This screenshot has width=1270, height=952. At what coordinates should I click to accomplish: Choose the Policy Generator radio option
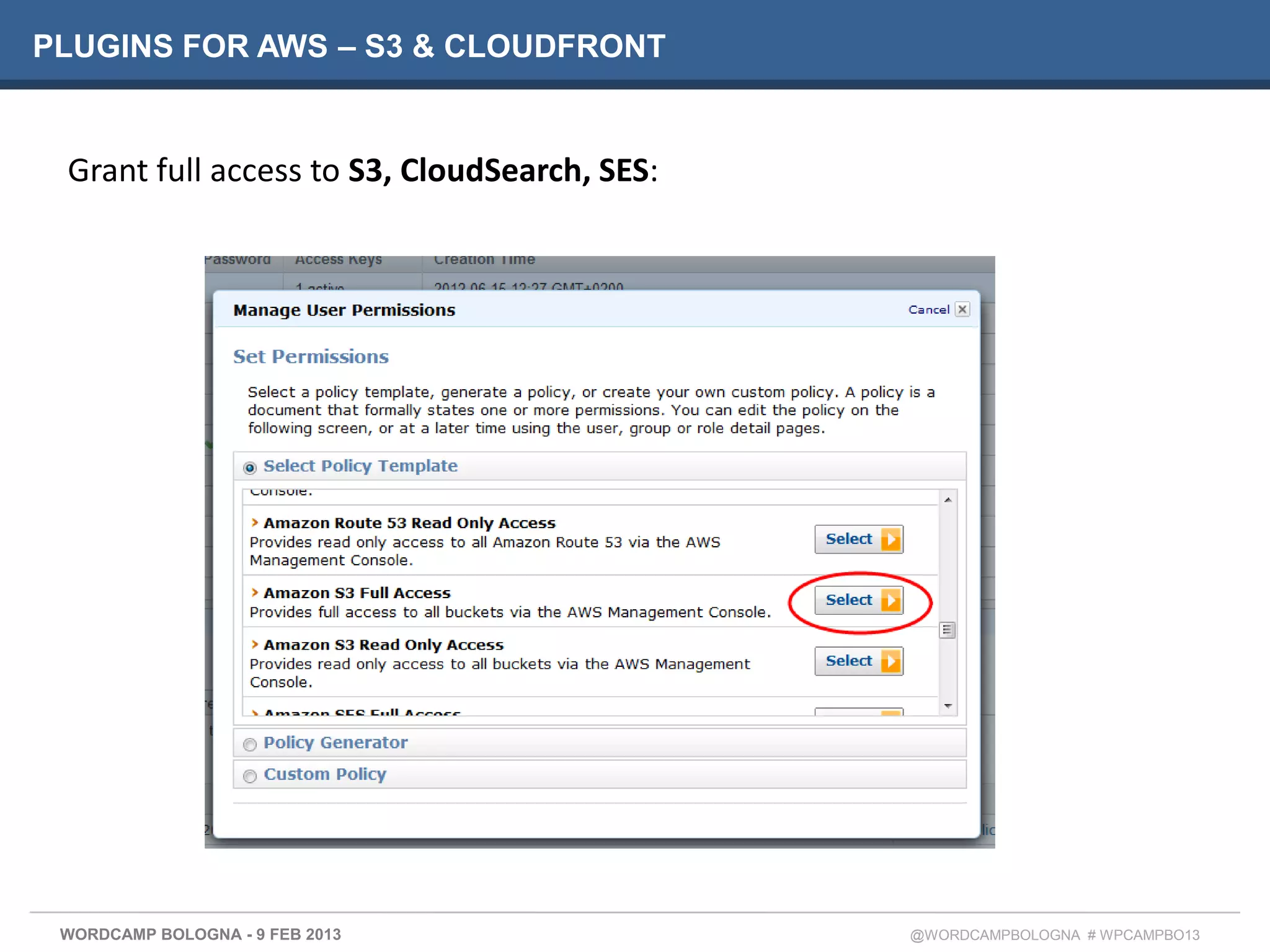(x=250, y=744)
